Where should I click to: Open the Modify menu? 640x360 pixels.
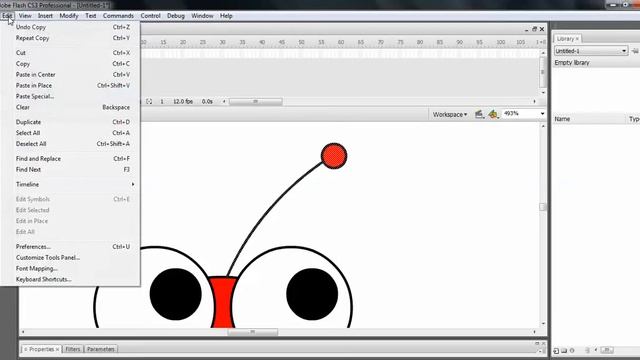pyautogui.click(x=69, y=16)
